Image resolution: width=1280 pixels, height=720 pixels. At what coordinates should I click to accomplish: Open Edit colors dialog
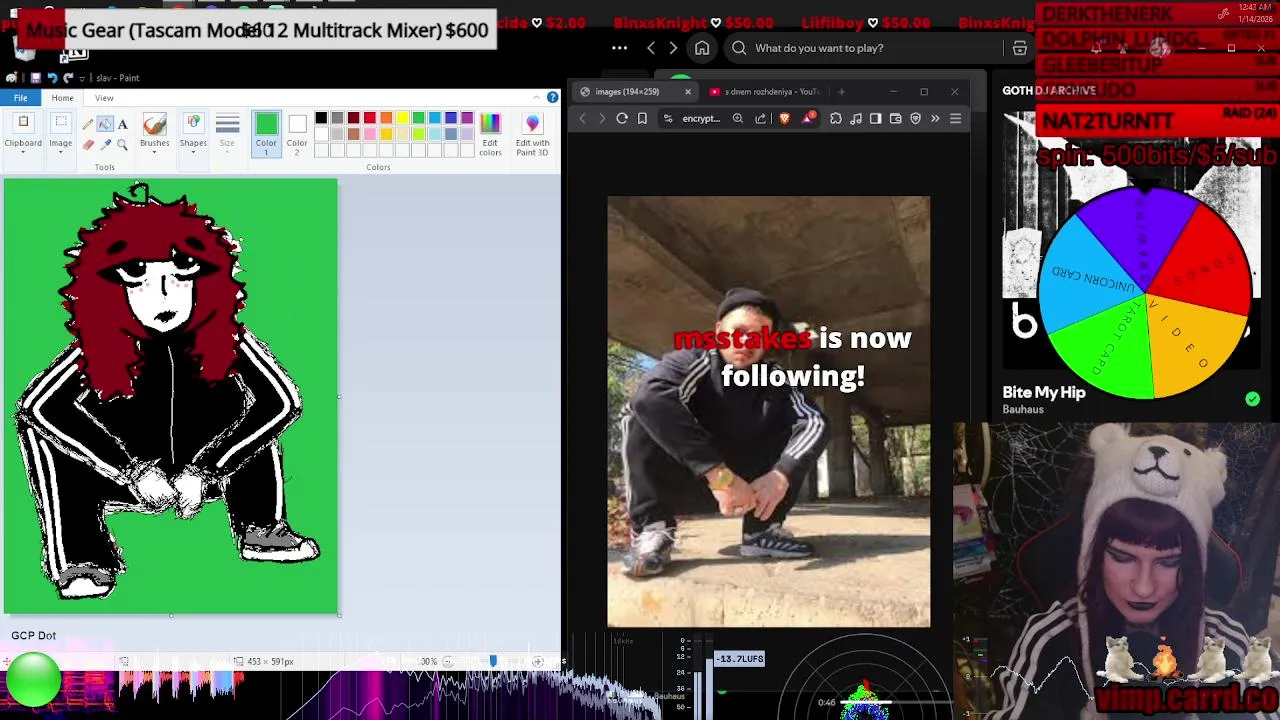point(490,133)
